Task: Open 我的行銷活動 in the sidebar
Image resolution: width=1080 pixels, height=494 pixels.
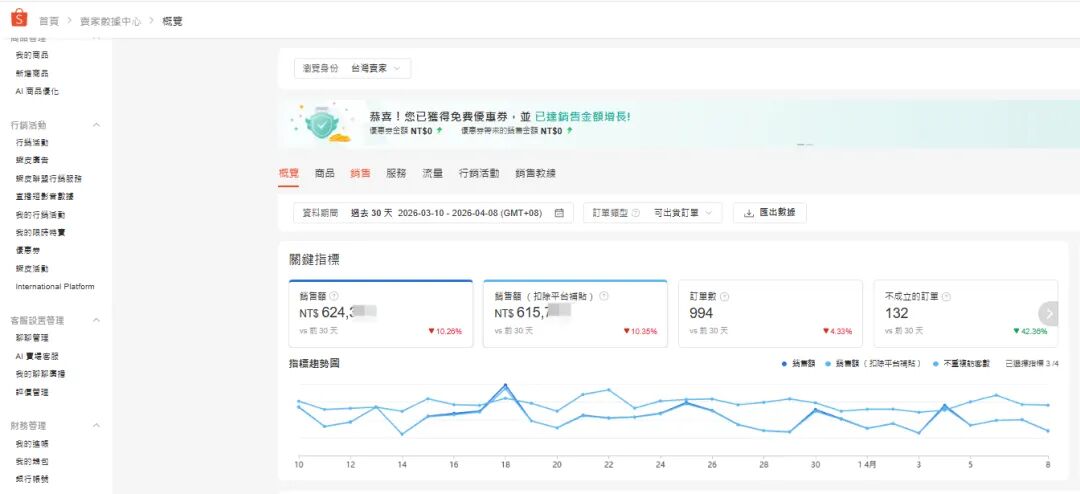Action: (x=41, y=215)
